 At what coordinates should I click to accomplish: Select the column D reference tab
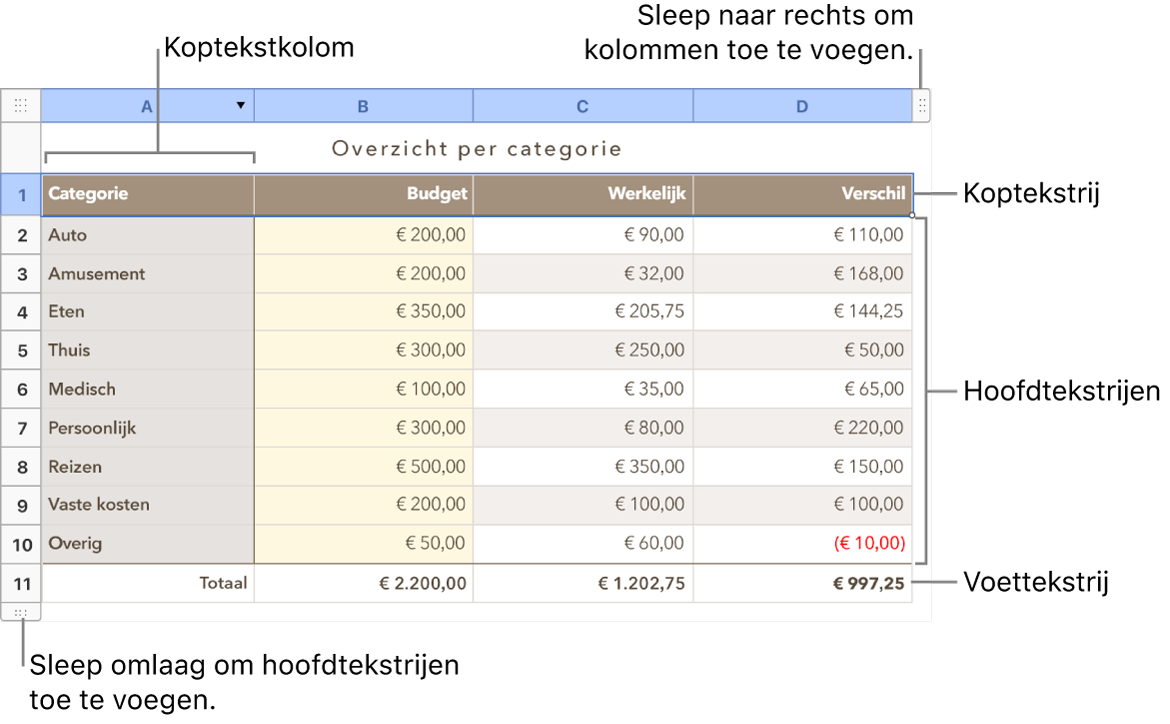pyautogui.click(x=801, y=105)
